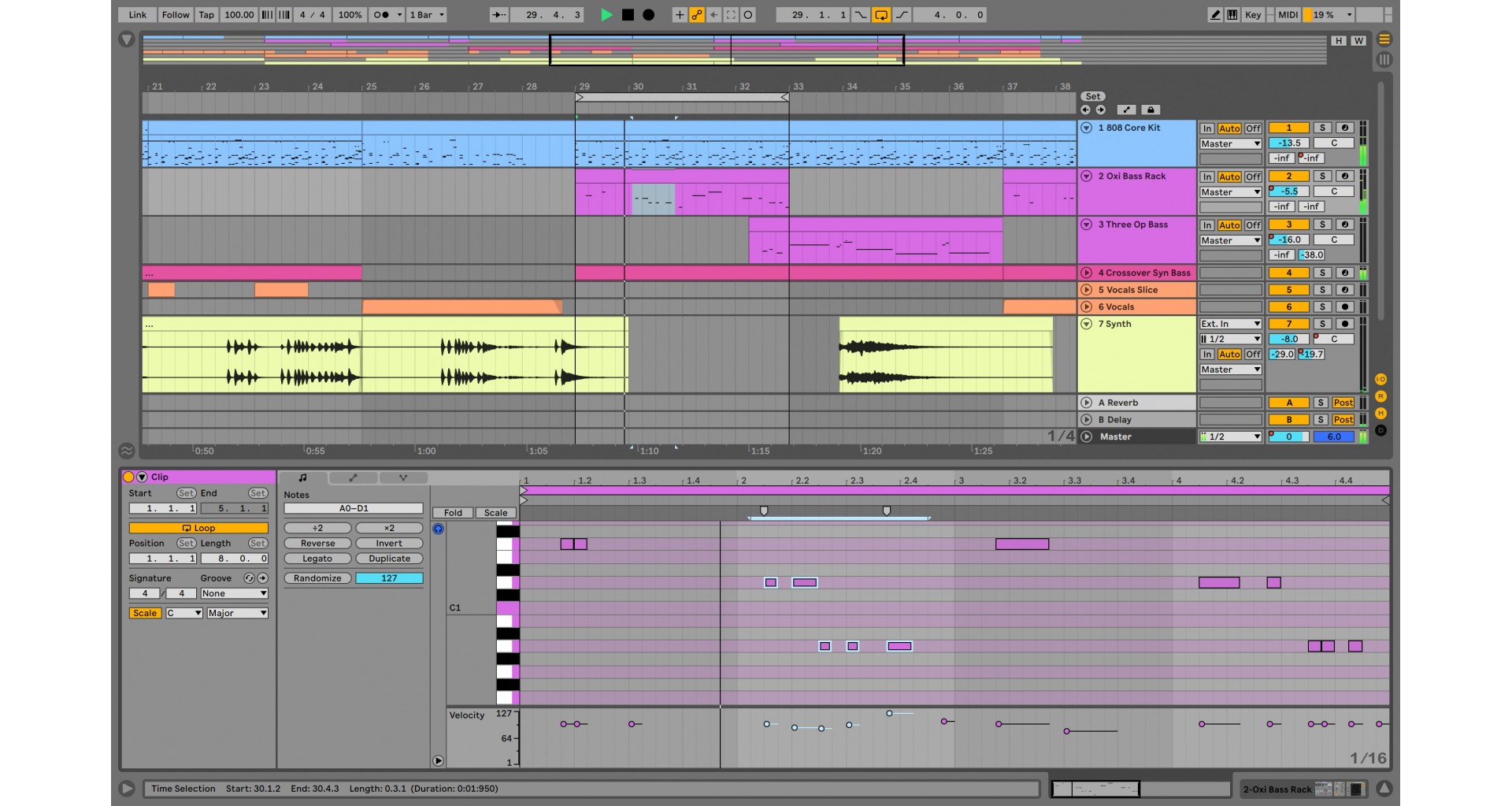Toggle the Post button on A Reverb
This screenshot has height=806, width=1512.
click(1343, 403)
